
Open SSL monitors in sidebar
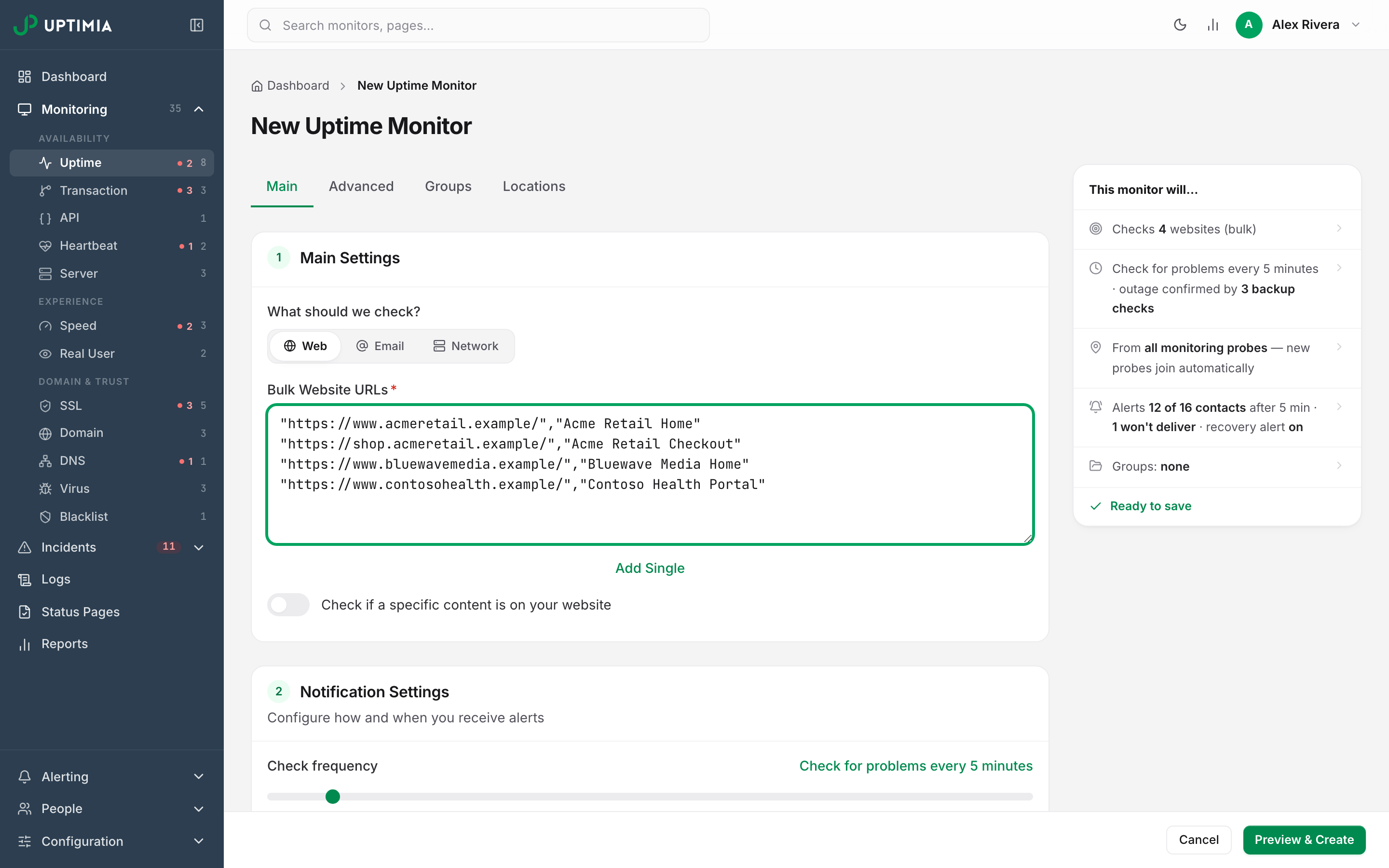112,405
